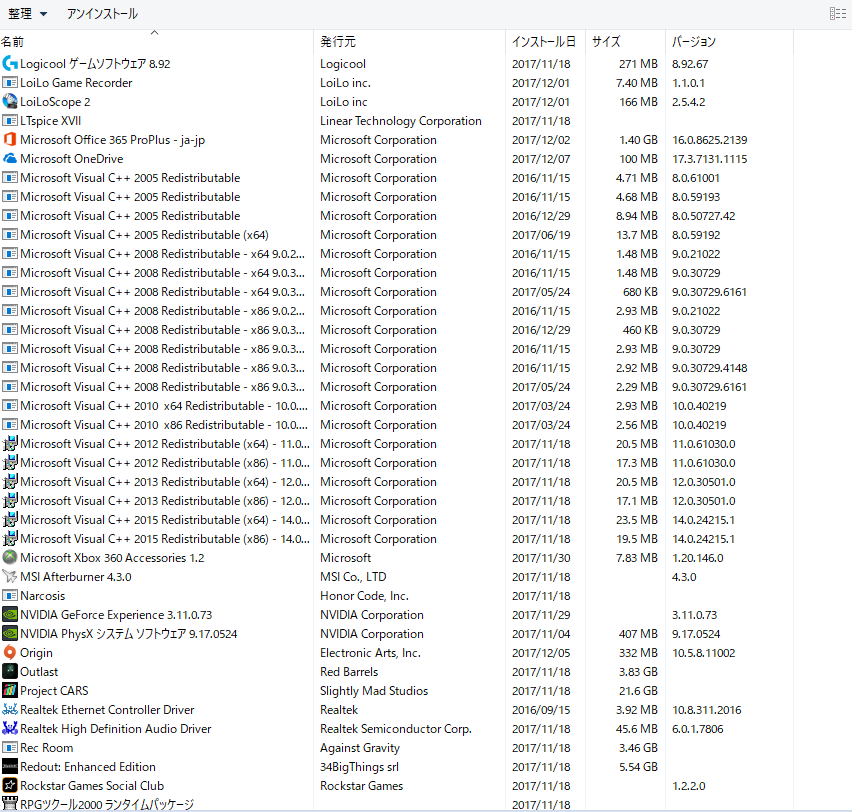Click size value 21.6 GB

coord(638,691)
